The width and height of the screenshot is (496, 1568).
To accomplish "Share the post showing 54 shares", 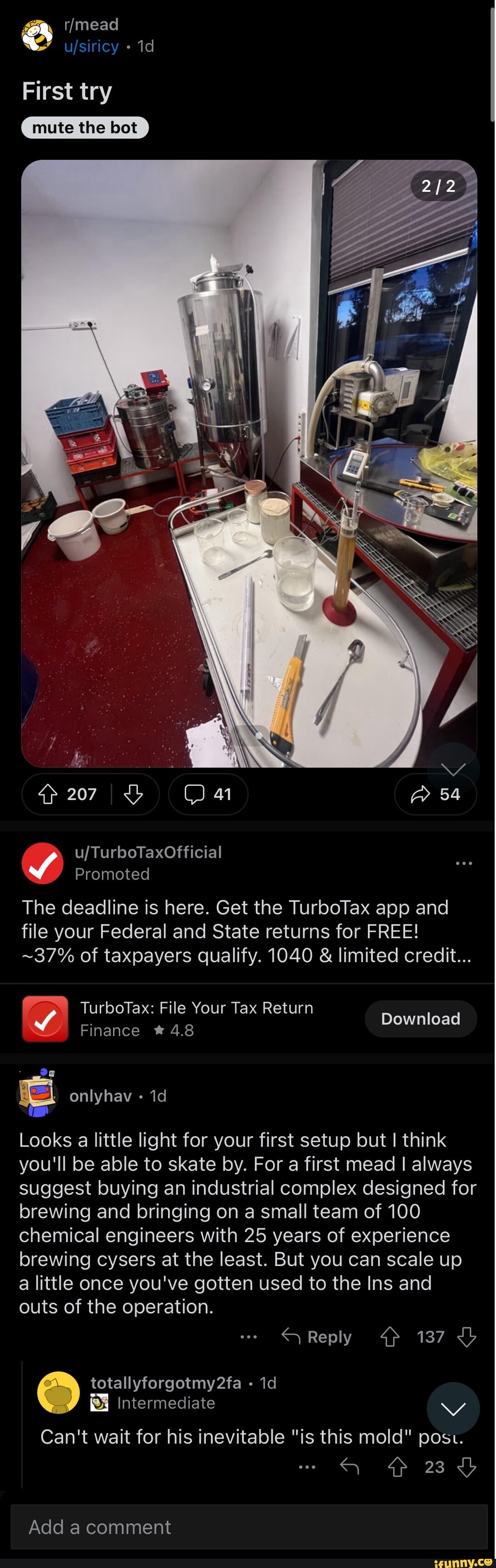I will coord(435,794).
